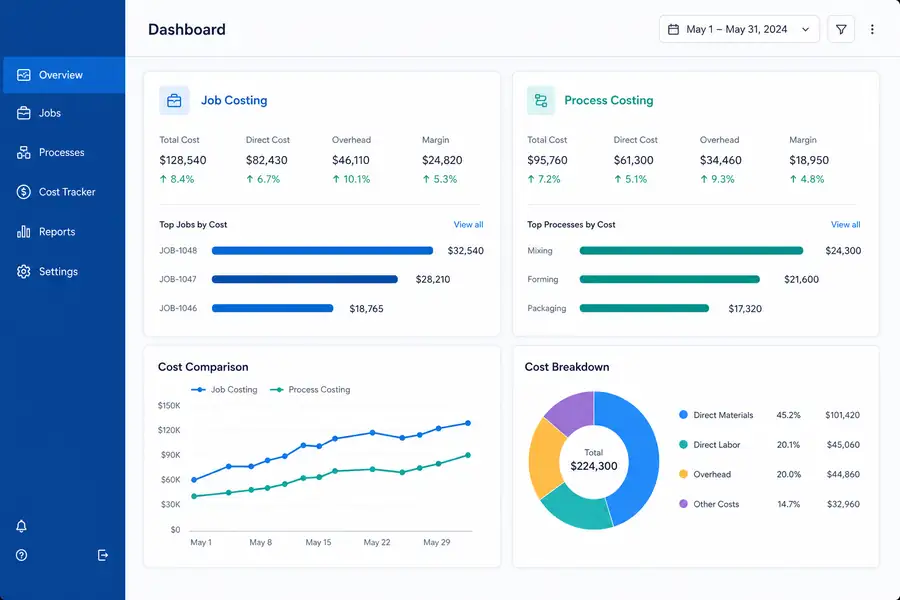The height and width of the screenshot is (600, 900).
Task: Click View all for Top Processes by Cost
Action: point(845,224)
